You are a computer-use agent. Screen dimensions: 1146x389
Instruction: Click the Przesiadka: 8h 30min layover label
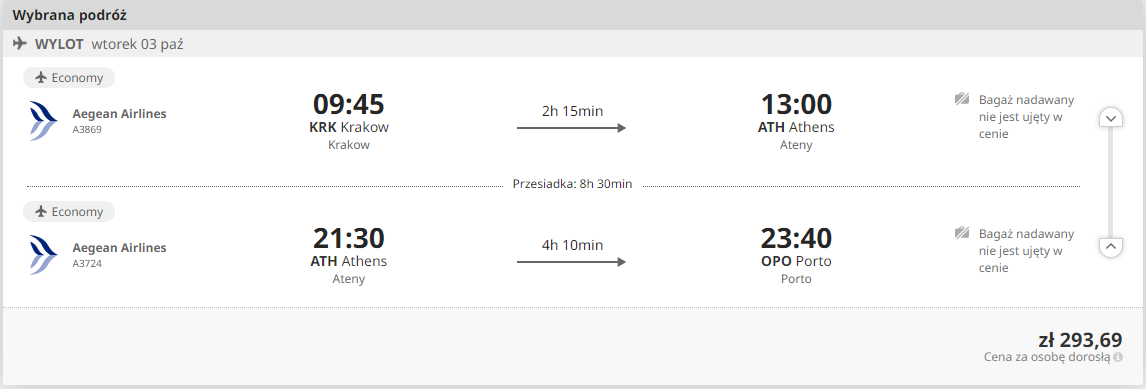click(572, 184)
